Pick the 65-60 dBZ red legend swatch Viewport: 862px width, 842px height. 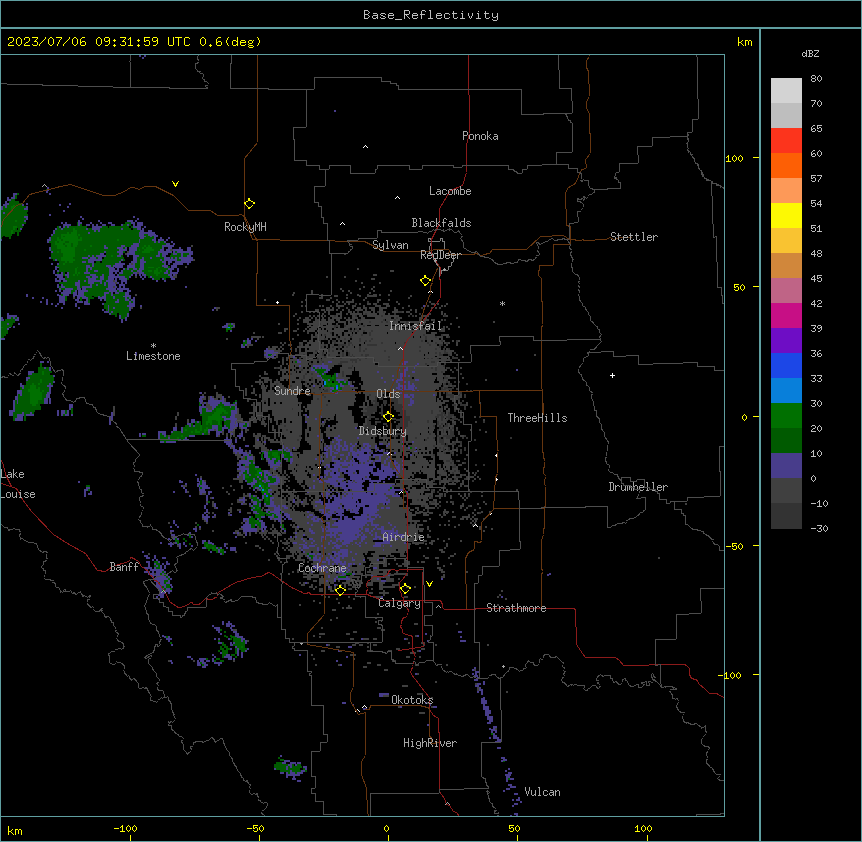coord(786,141)
